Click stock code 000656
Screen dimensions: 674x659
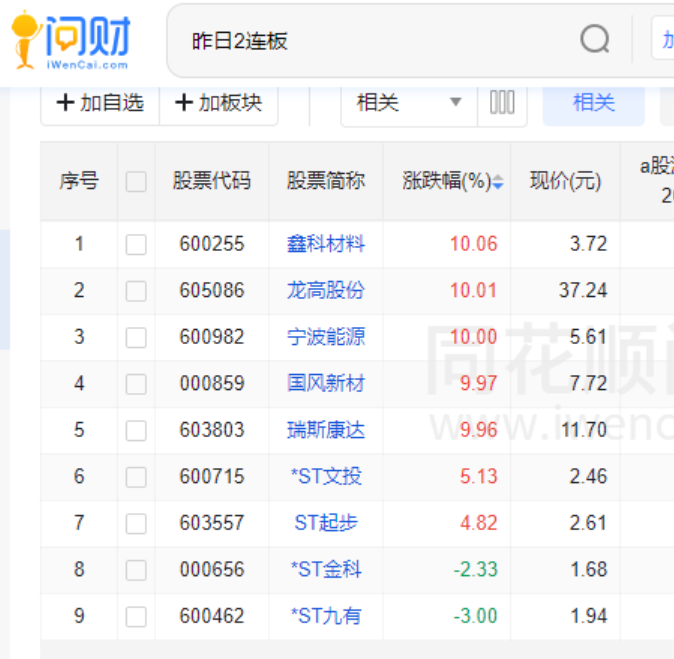click(212, 569)
